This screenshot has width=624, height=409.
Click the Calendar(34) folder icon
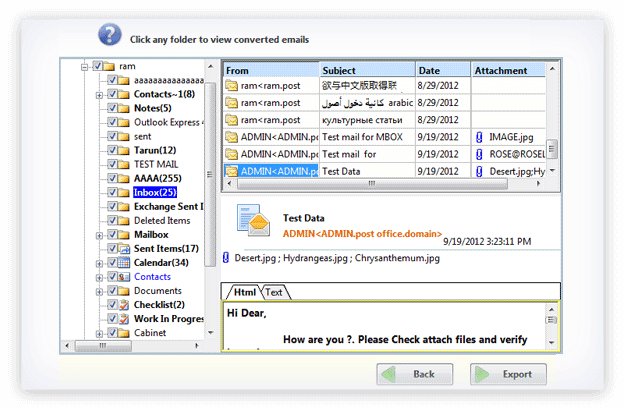[124, 263]
